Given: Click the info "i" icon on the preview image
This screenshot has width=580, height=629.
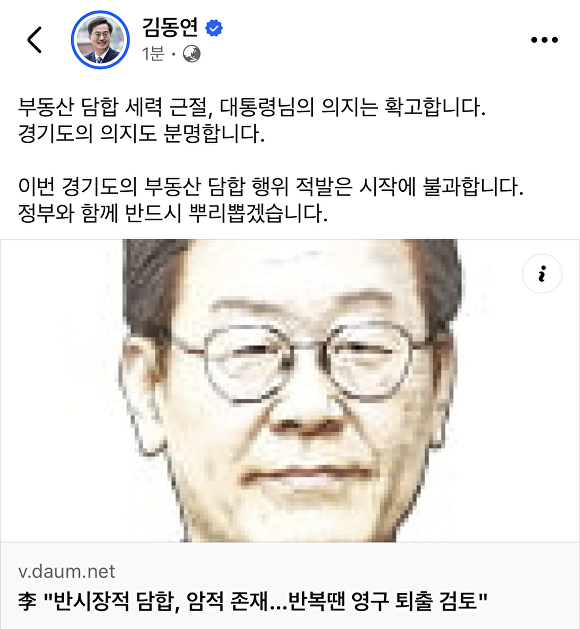Looking at the screenshot, I should [x=542, y=274].
